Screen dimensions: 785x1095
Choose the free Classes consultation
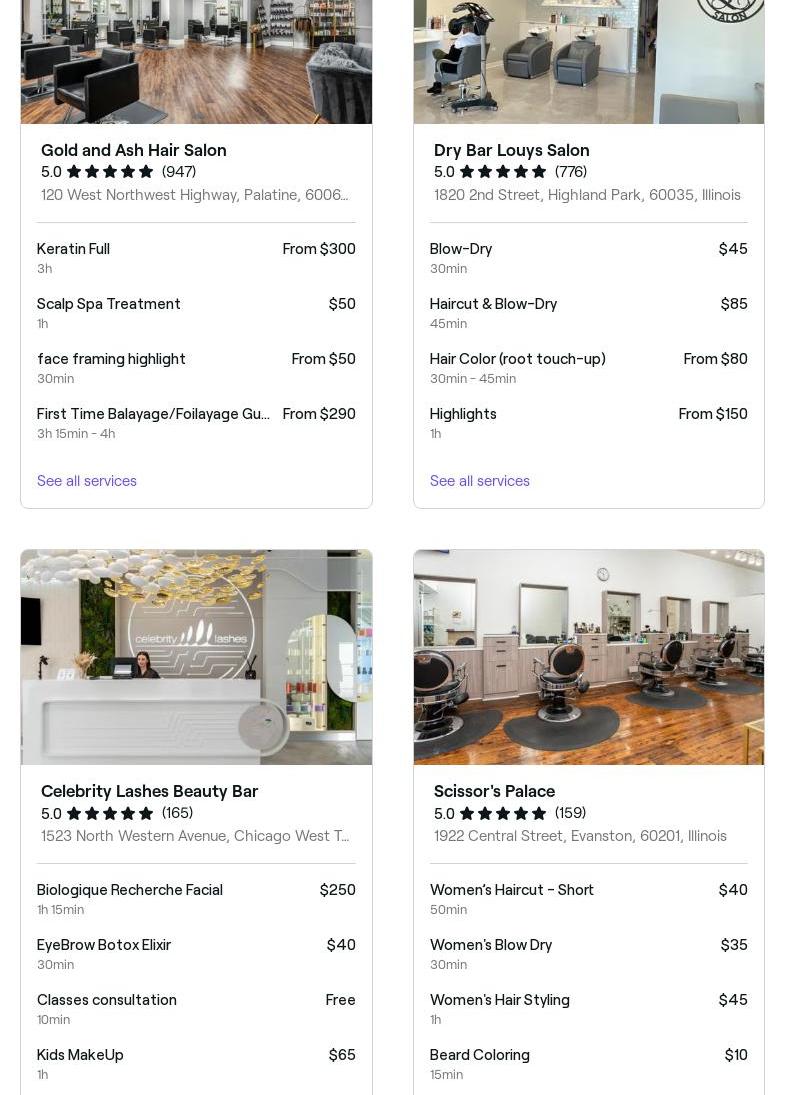(x=196, y=1008)
